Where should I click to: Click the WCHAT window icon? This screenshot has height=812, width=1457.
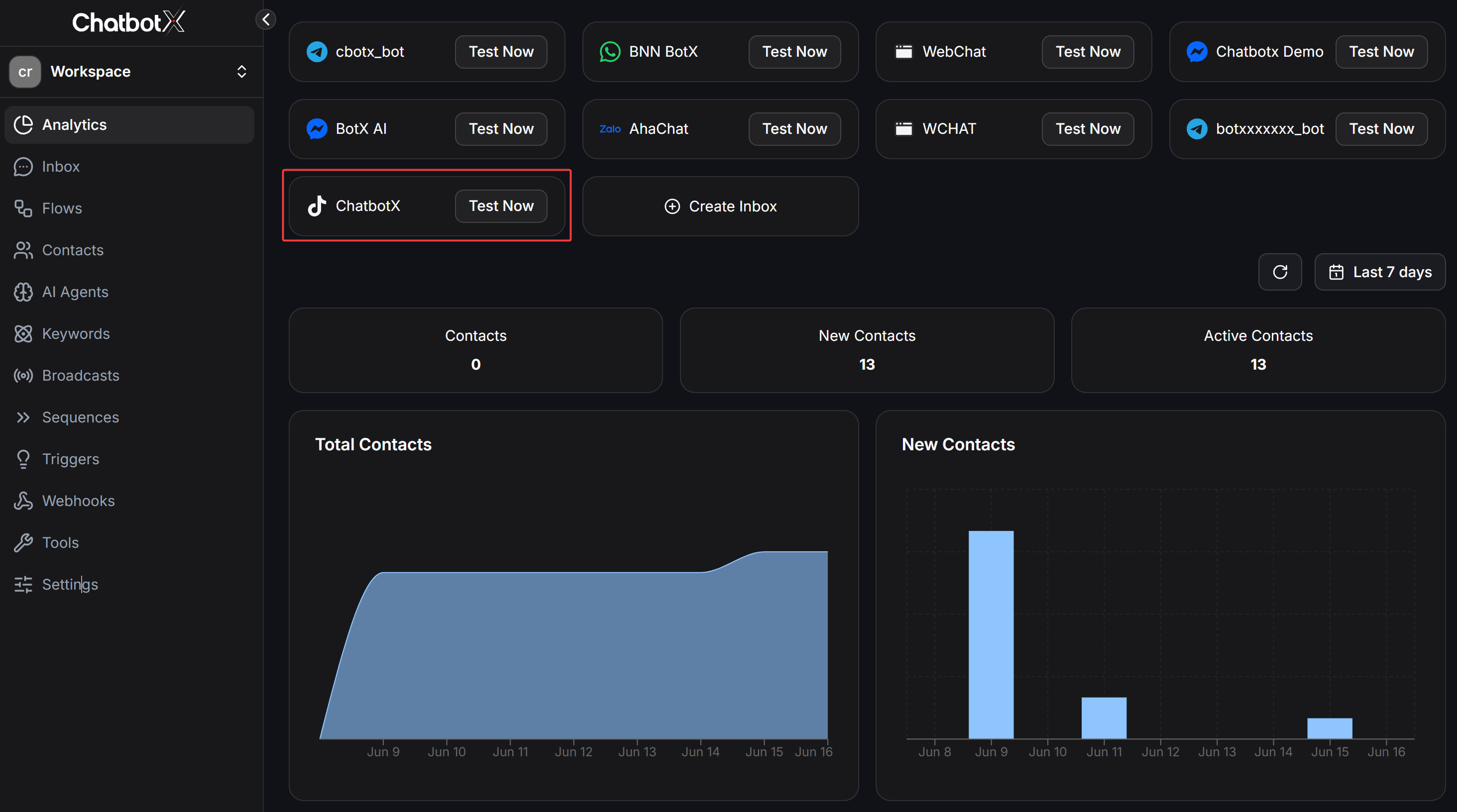[903, 129]
